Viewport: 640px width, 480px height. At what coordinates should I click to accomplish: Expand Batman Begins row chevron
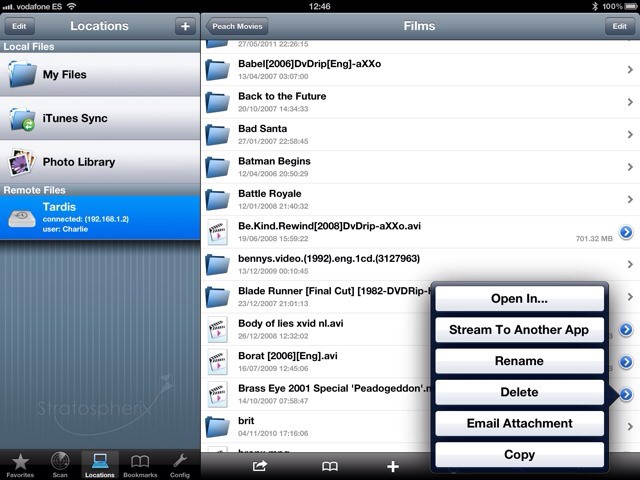point(630,167)
